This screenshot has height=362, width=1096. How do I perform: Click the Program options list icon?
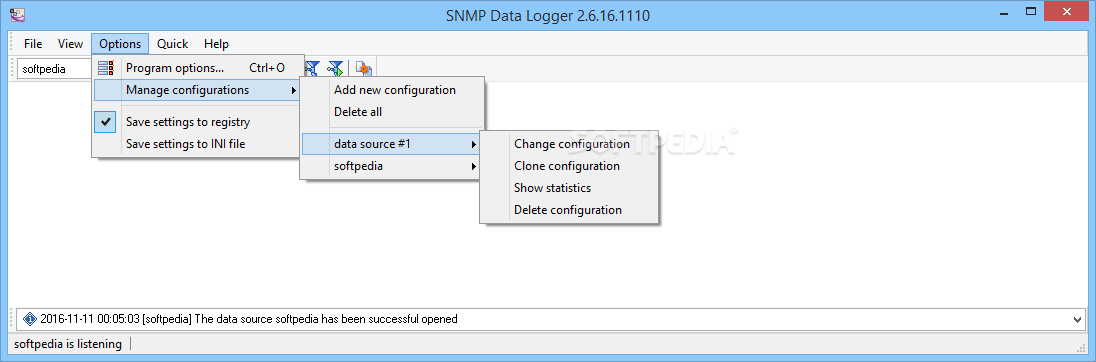click(106, 68)
